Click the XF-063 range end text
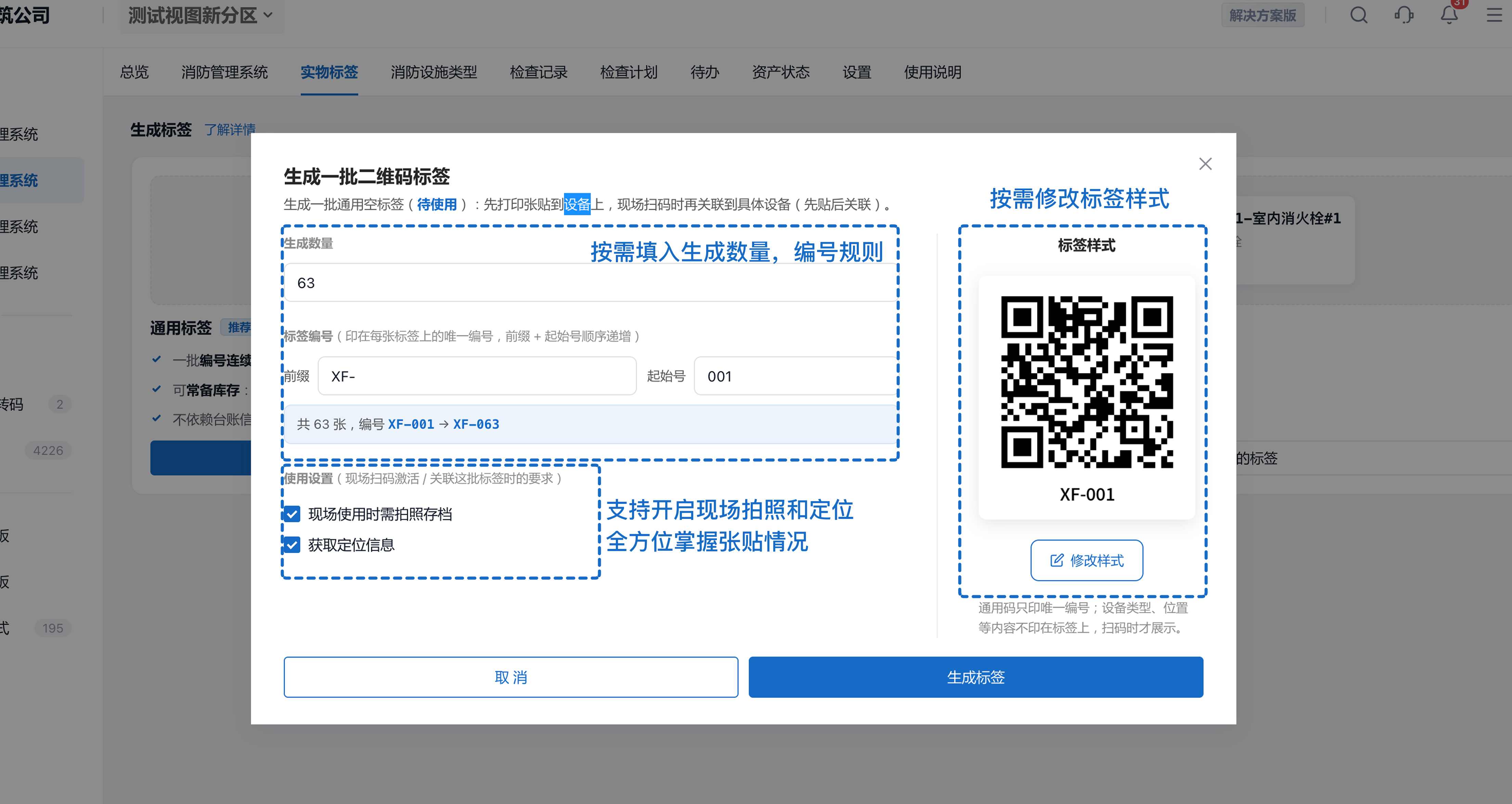Viewport: 1512px width, 804px height. coord(476,424)
